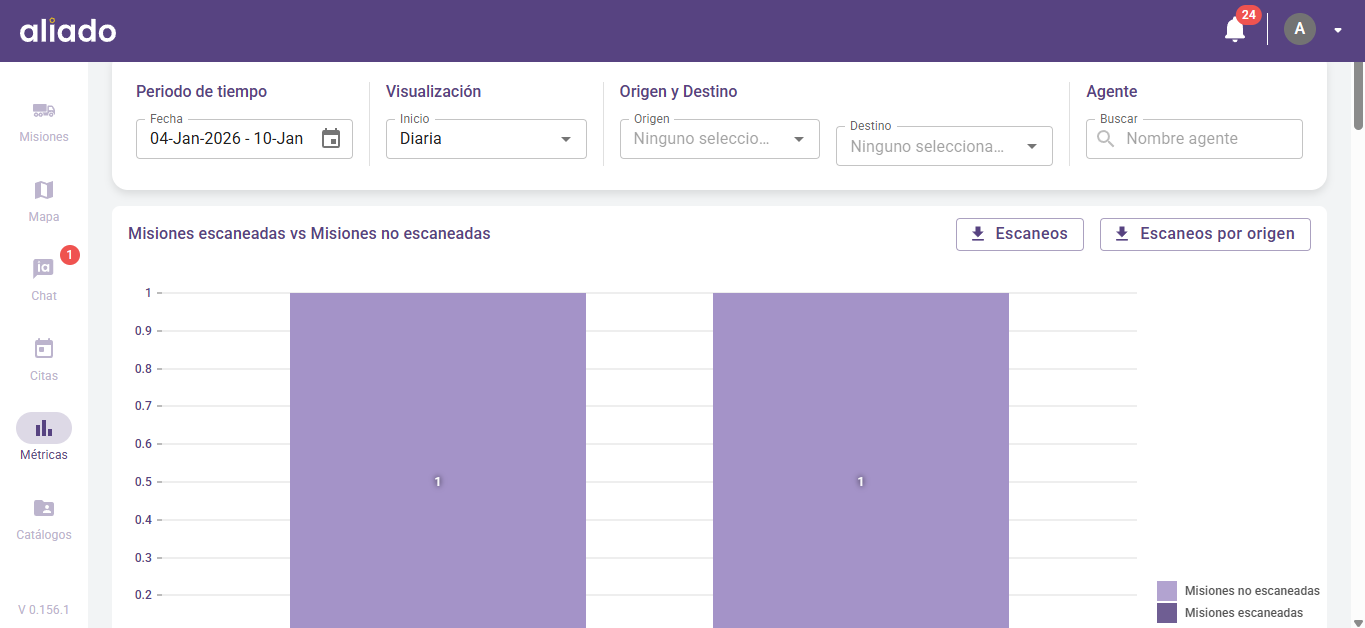Click the first bar in chart
Viewport: 1365px width, 628px height.
[x=437, y=450]
